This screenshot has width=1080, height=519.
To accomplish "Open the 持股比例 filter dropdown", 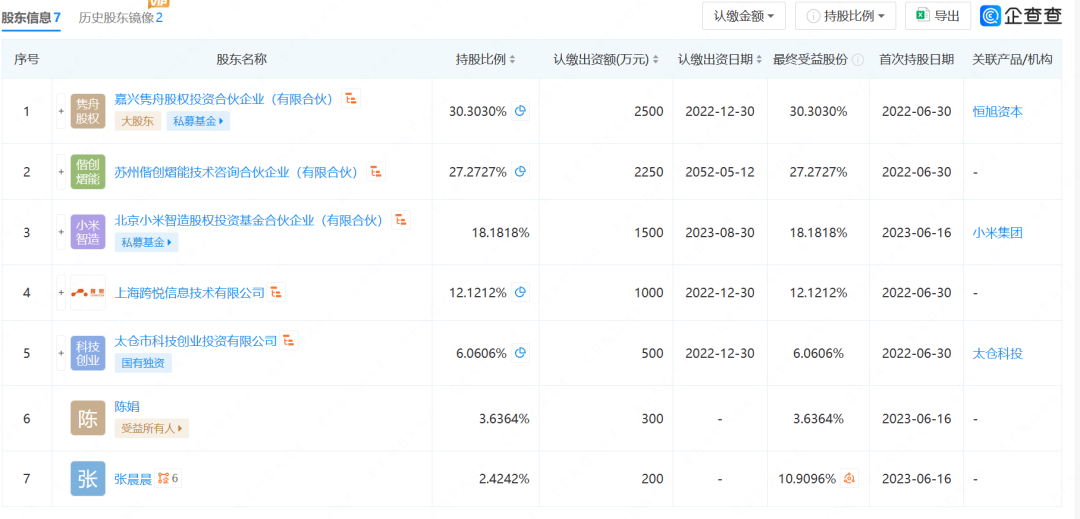I will click(845, 16).
